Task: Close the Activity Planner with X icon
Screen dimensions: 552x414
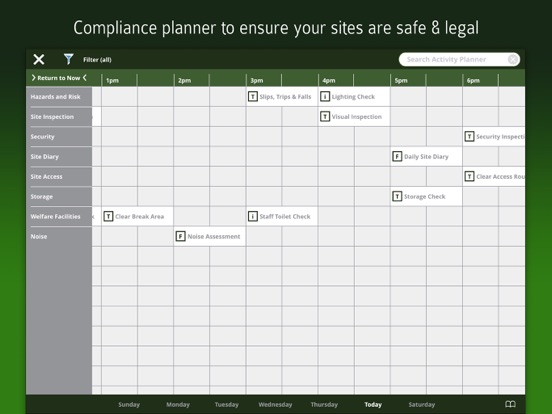Action: [x=39, y=59]
